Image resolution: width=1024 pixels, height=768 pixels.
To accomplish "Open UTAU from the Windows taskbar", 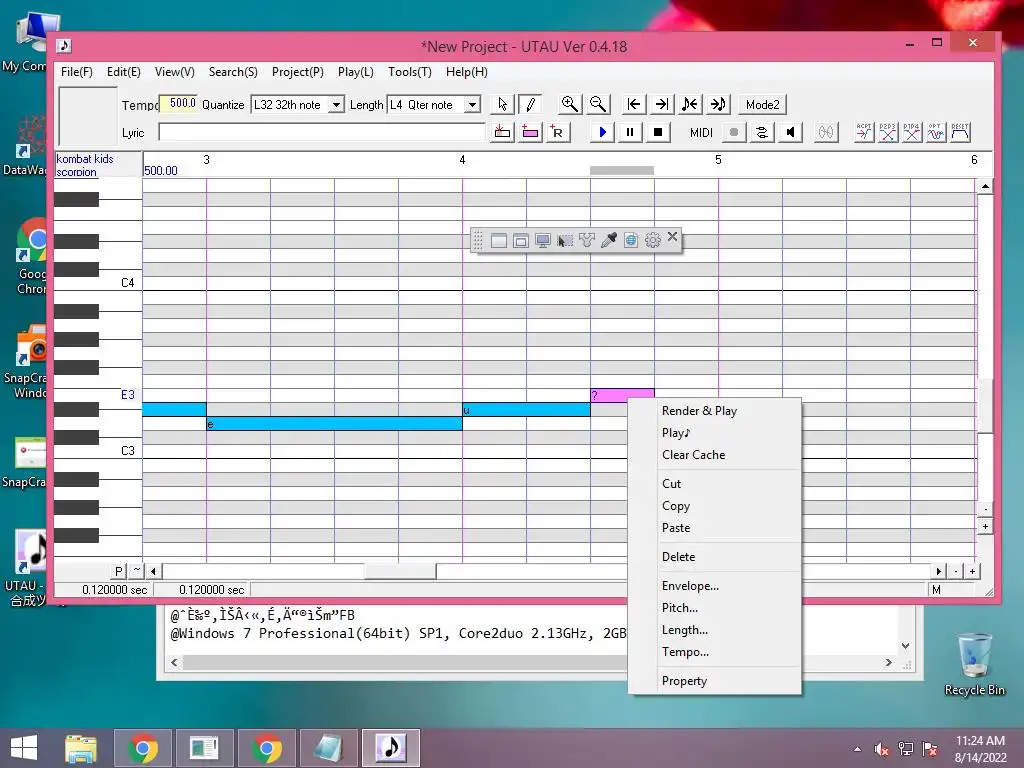I will [391, 748].
